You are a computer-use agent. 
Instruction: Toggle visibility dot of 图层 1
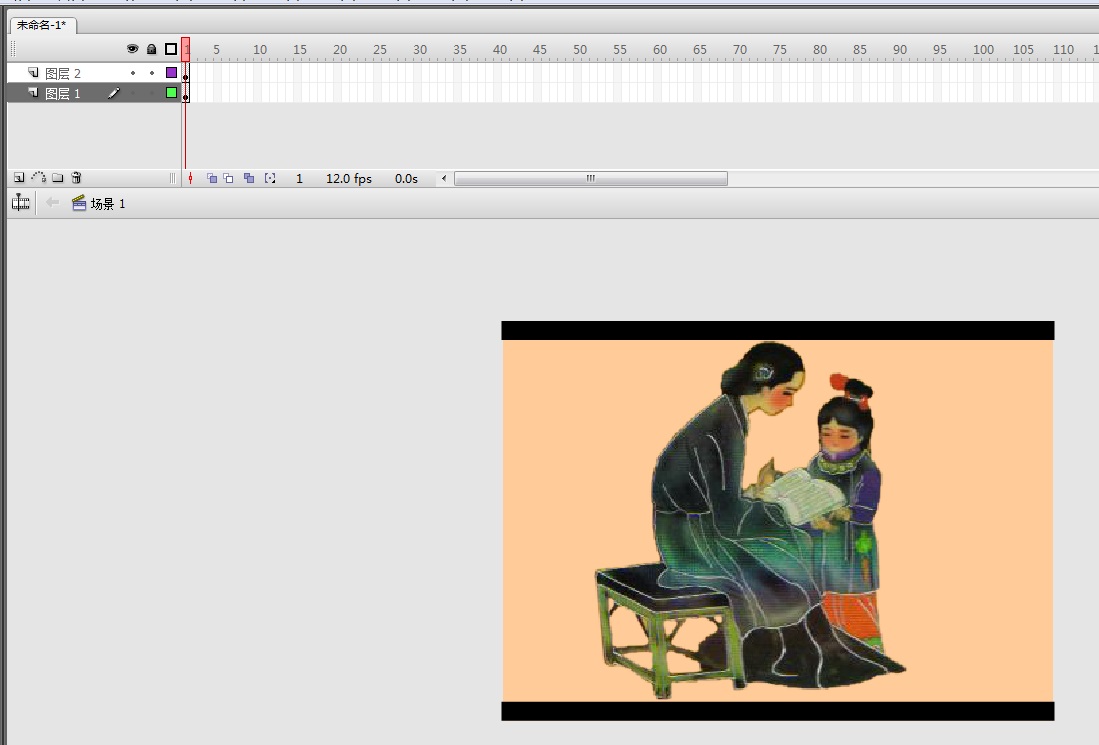[133, 93]
